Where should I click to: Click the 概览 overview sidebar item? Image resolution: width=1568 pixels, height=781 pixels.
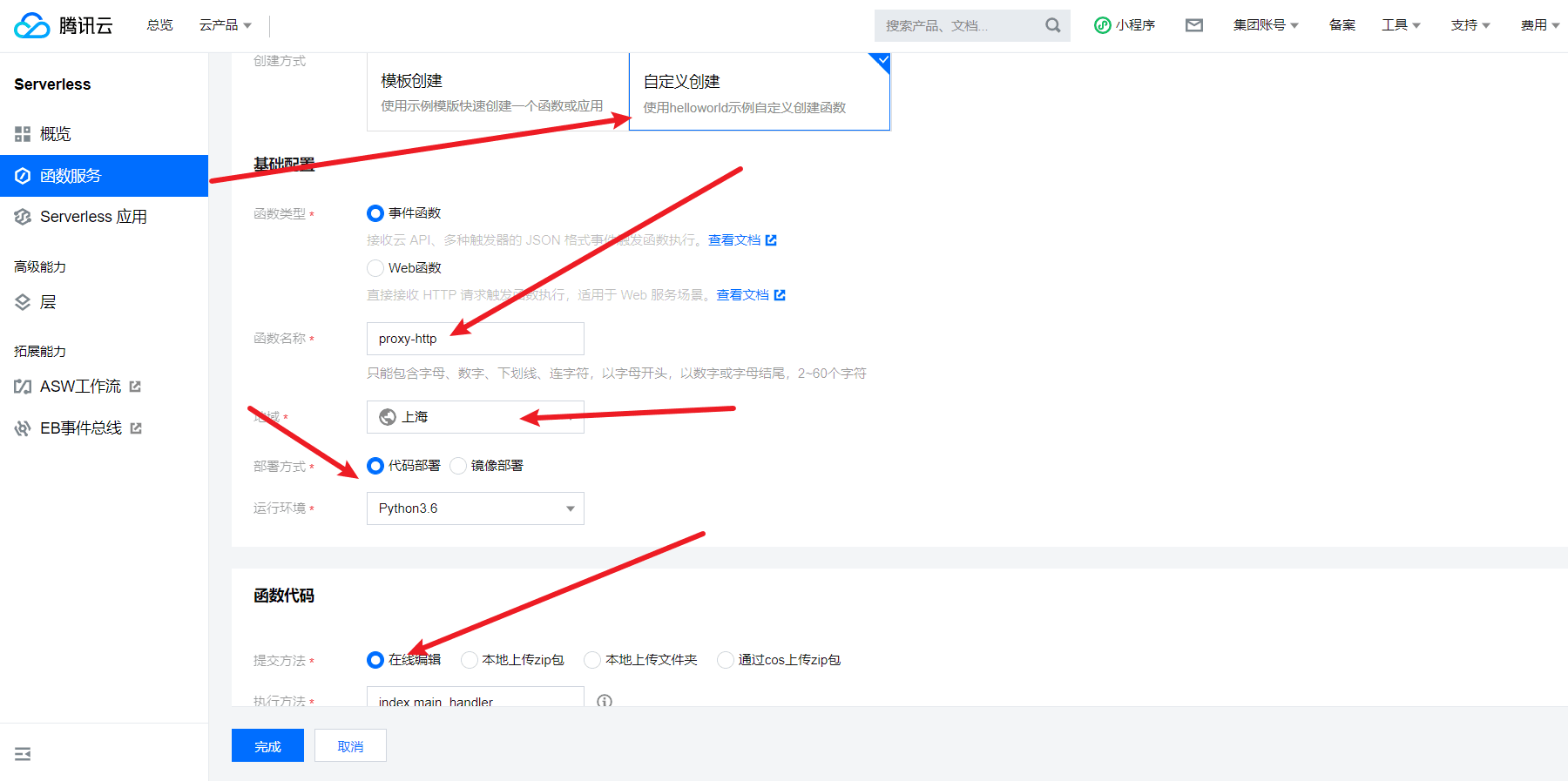pos(104,134)
